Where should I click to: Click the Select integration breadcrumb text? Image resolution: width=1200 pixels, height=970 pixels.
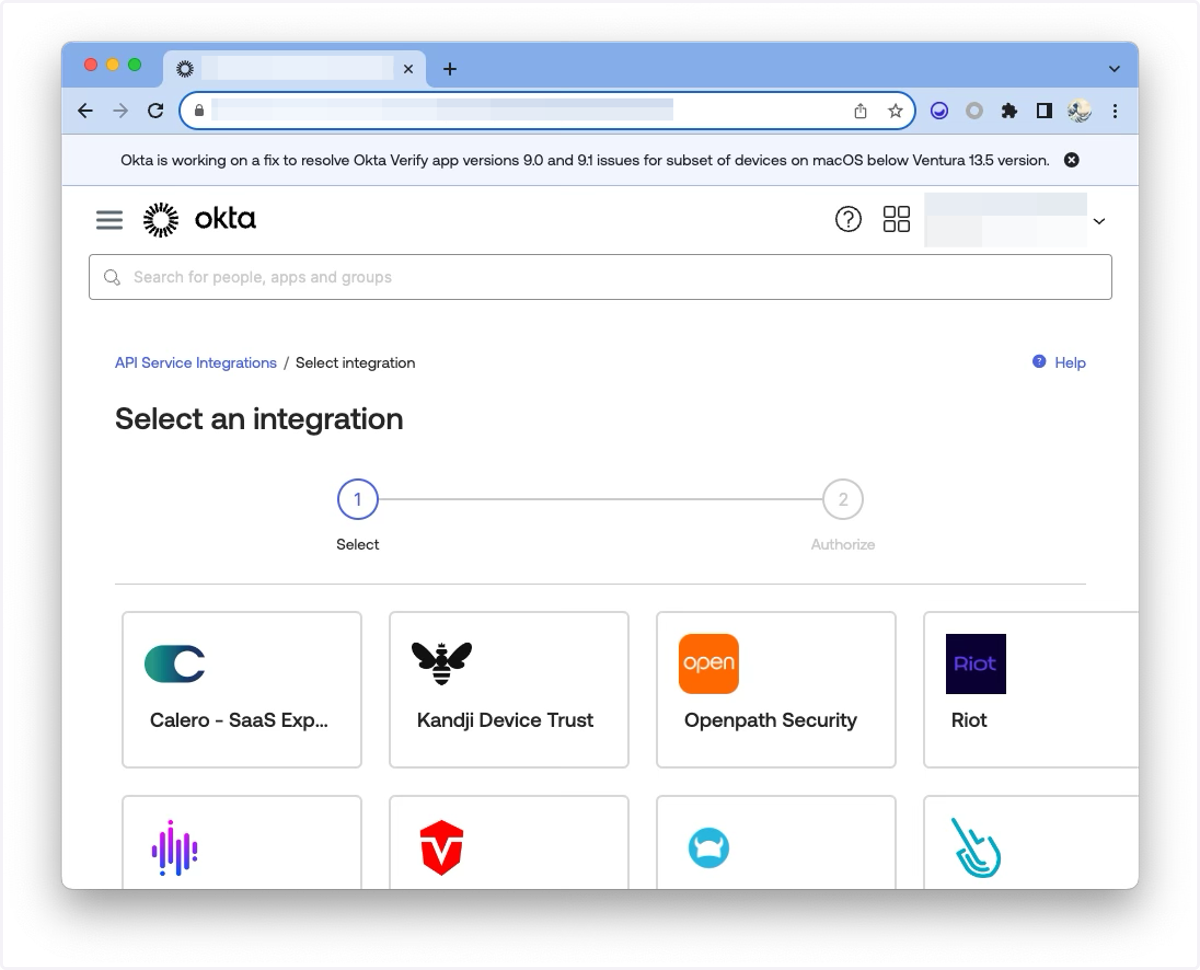coord(355,363)
